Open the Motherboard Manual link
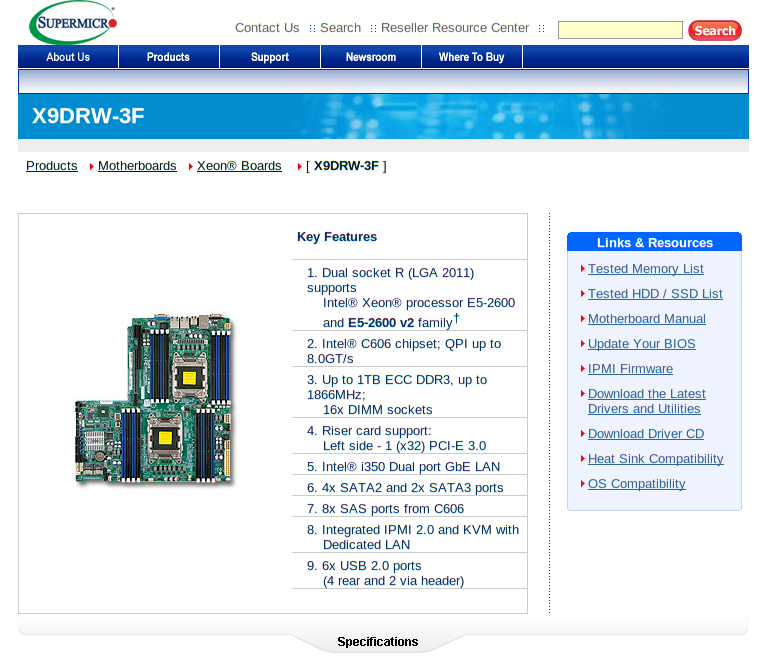This screenshot has height=658, width=770. point(647,319)
